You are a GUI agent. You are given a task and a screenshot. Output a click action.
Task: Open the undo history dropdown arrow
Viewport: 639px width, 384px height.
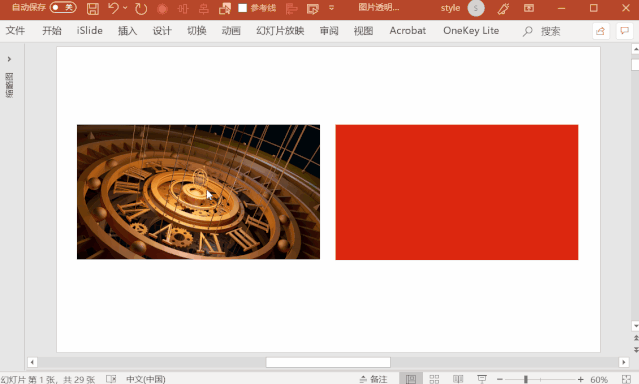pyautogui.click(x=125, y=8)
